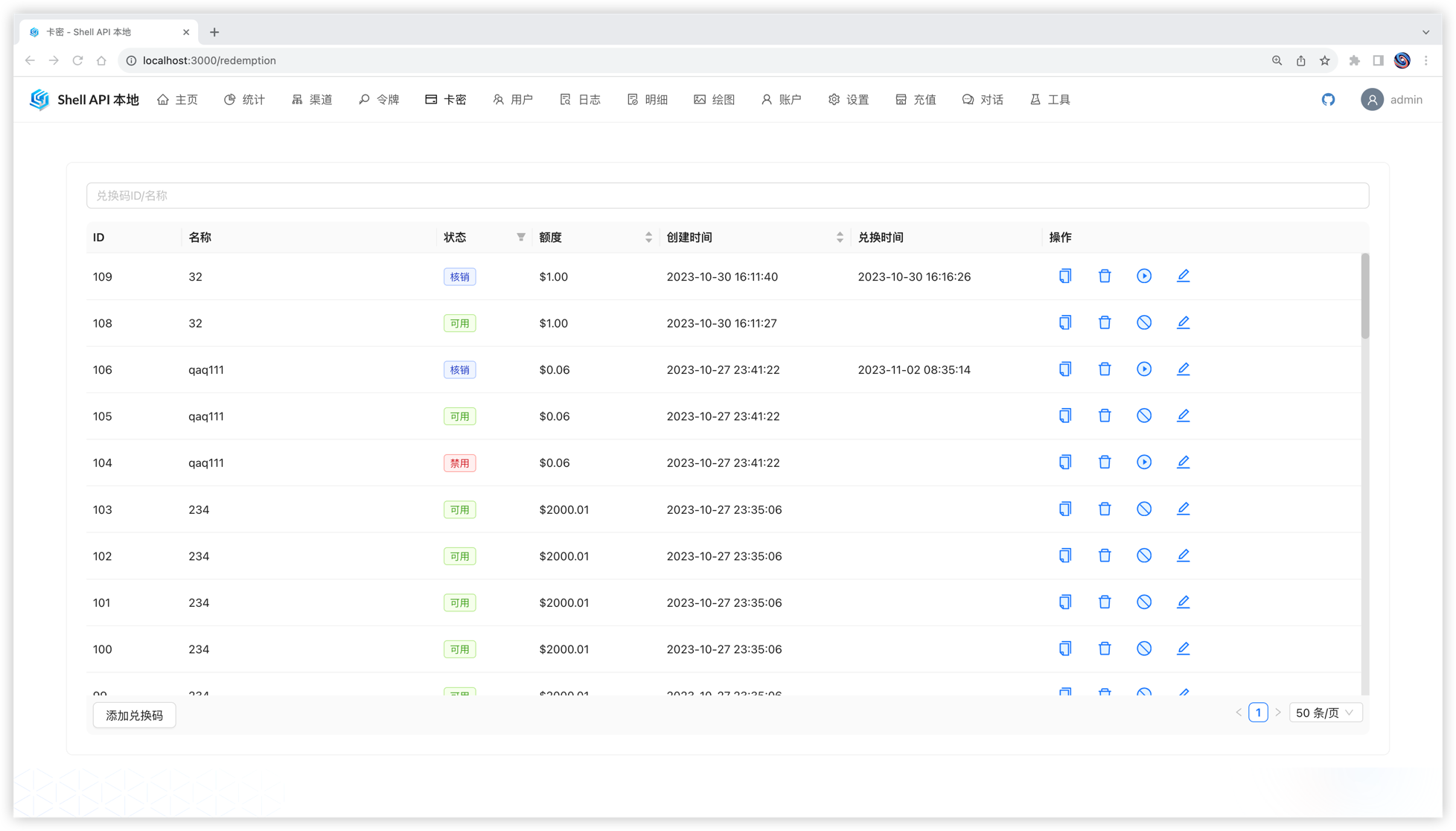
Task: Copy redemption code for ID 109
Action: [1065, 276]
